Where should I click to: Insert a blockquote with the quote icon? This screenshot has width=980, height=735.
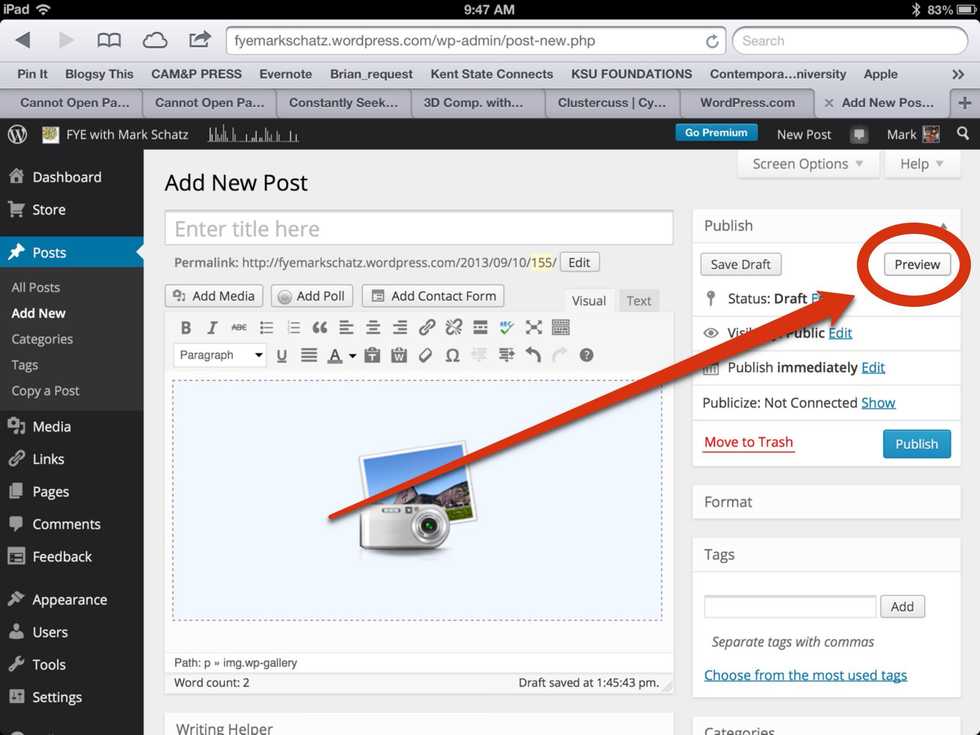tap(319, 328)
